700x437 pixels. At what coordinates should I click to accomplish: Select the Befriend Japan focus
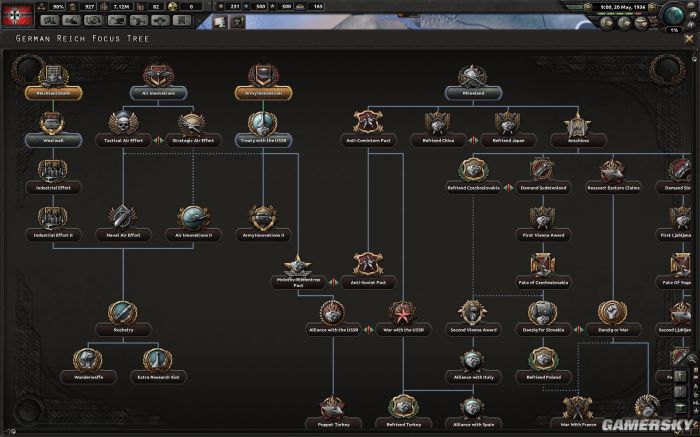(x=508, y=130)
